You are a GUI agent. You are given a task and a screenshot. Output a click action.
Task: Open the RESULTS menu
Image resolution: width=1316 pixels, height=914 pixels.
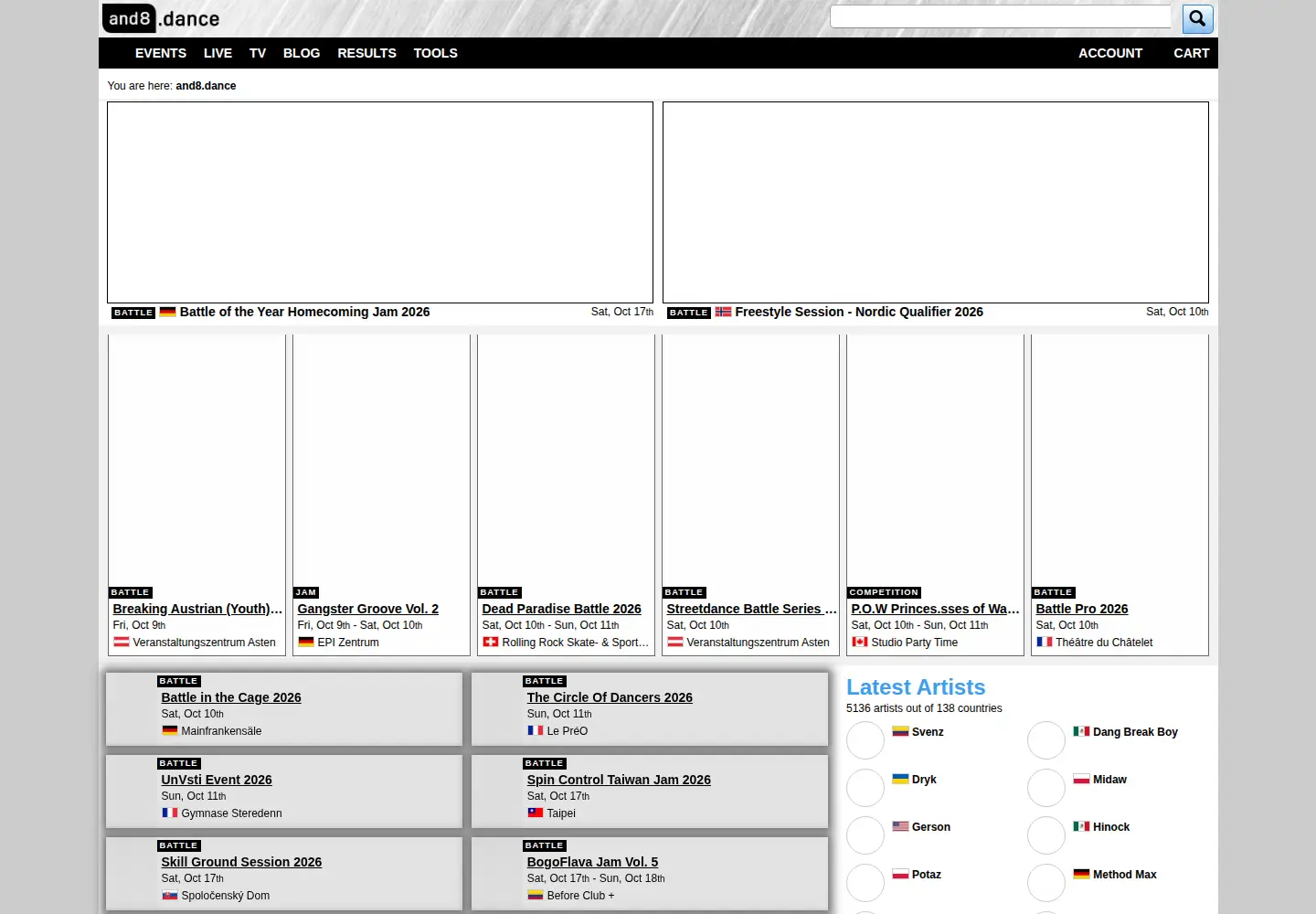pos(366,53)
